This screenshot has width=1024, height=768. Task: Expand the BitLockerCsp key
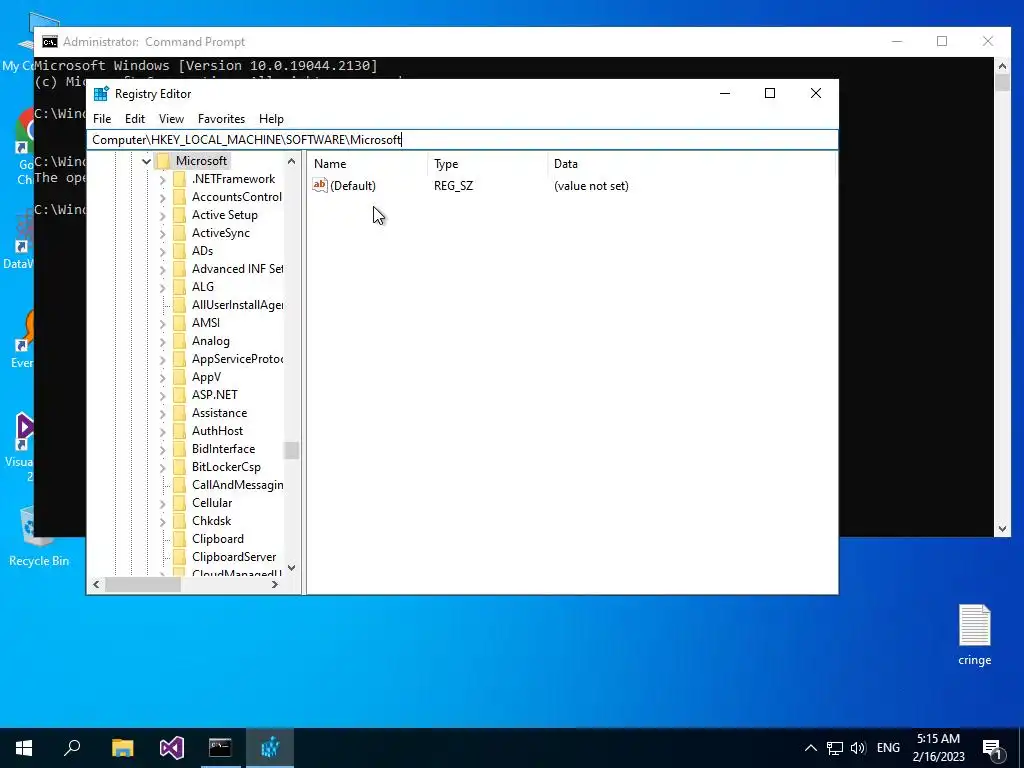163,467
